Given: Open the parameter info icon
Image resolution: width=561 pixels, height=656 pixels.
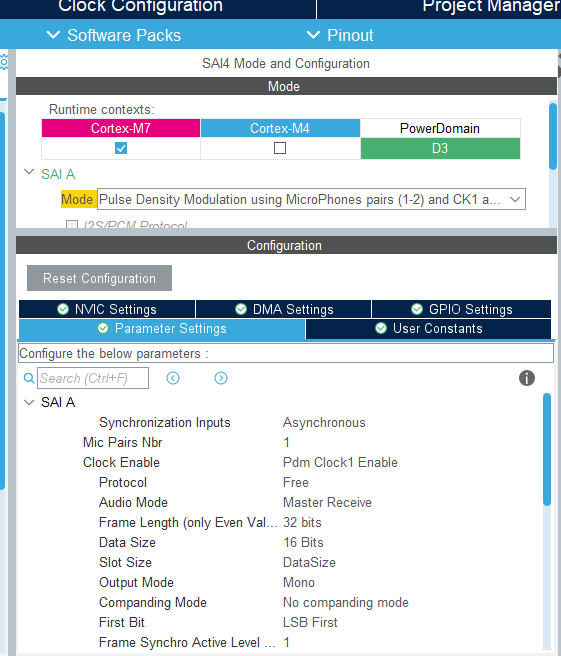Looking at the screenshot, I should coord(527,378).
